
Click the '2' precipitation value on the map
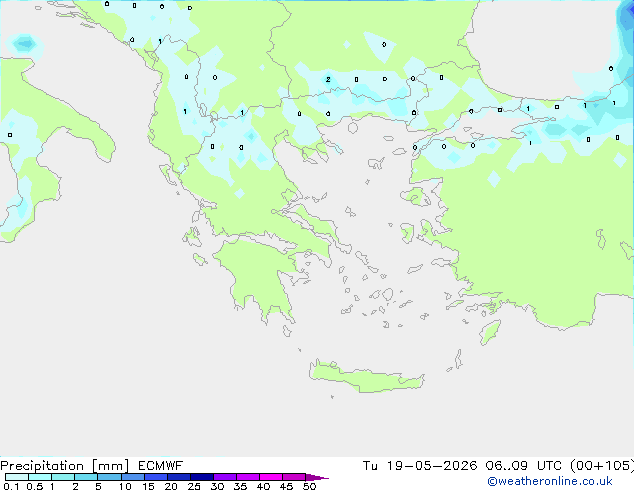[328, 79]
